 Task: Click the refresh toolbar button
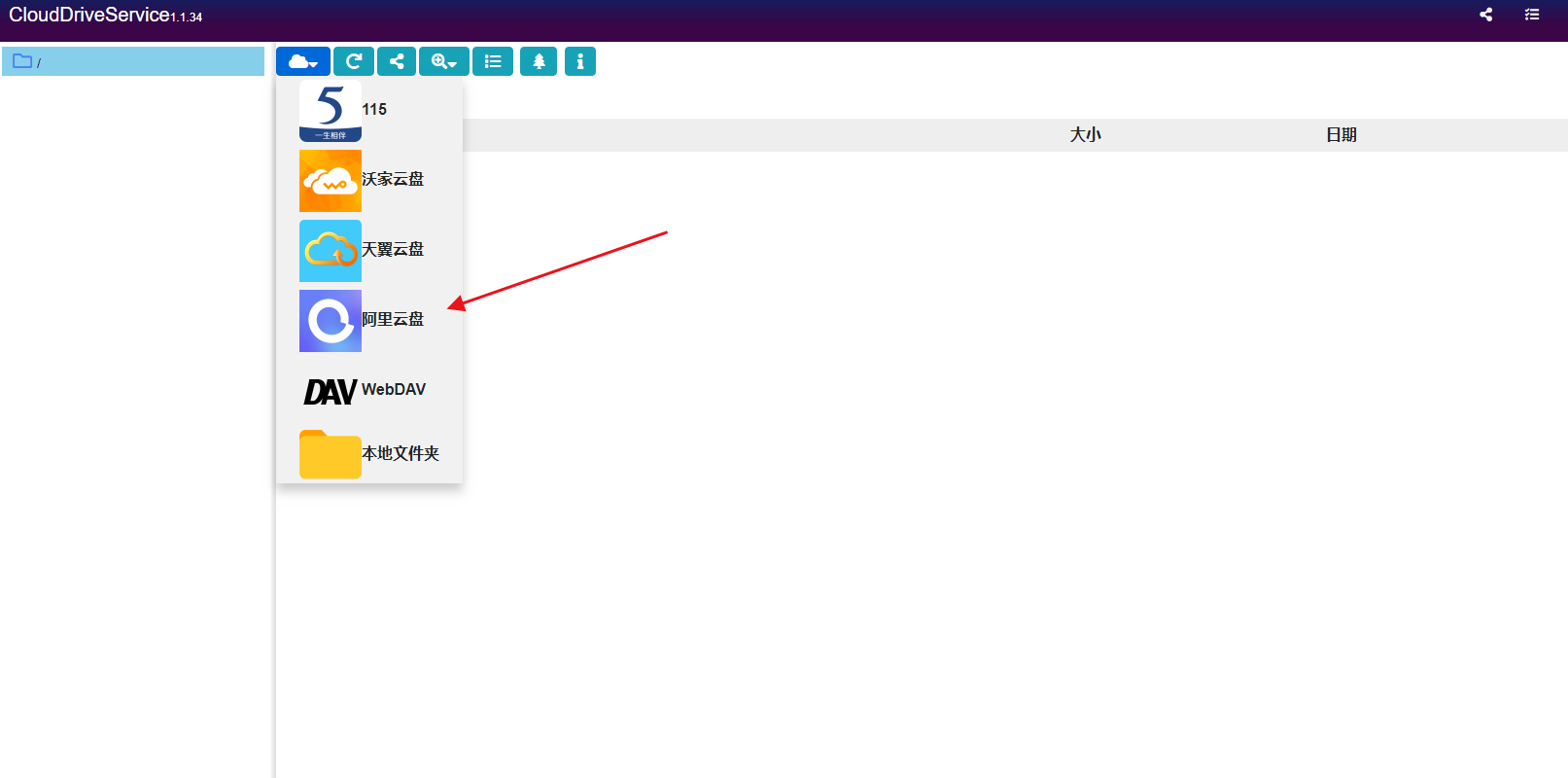point(354,61)
